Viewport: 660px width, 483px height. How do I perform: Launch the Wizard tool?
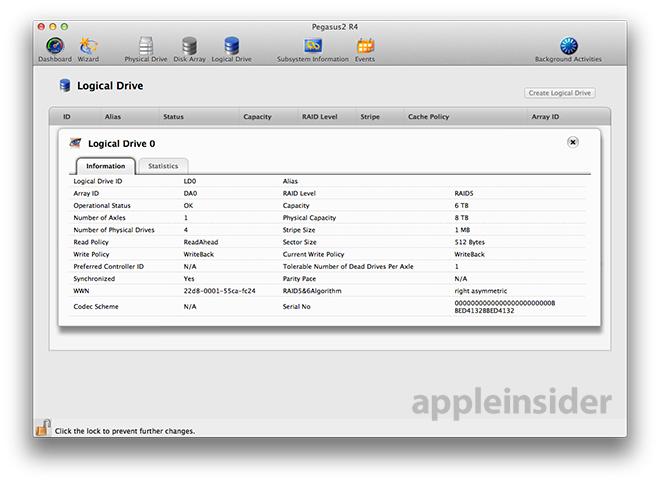pos(88,49)
